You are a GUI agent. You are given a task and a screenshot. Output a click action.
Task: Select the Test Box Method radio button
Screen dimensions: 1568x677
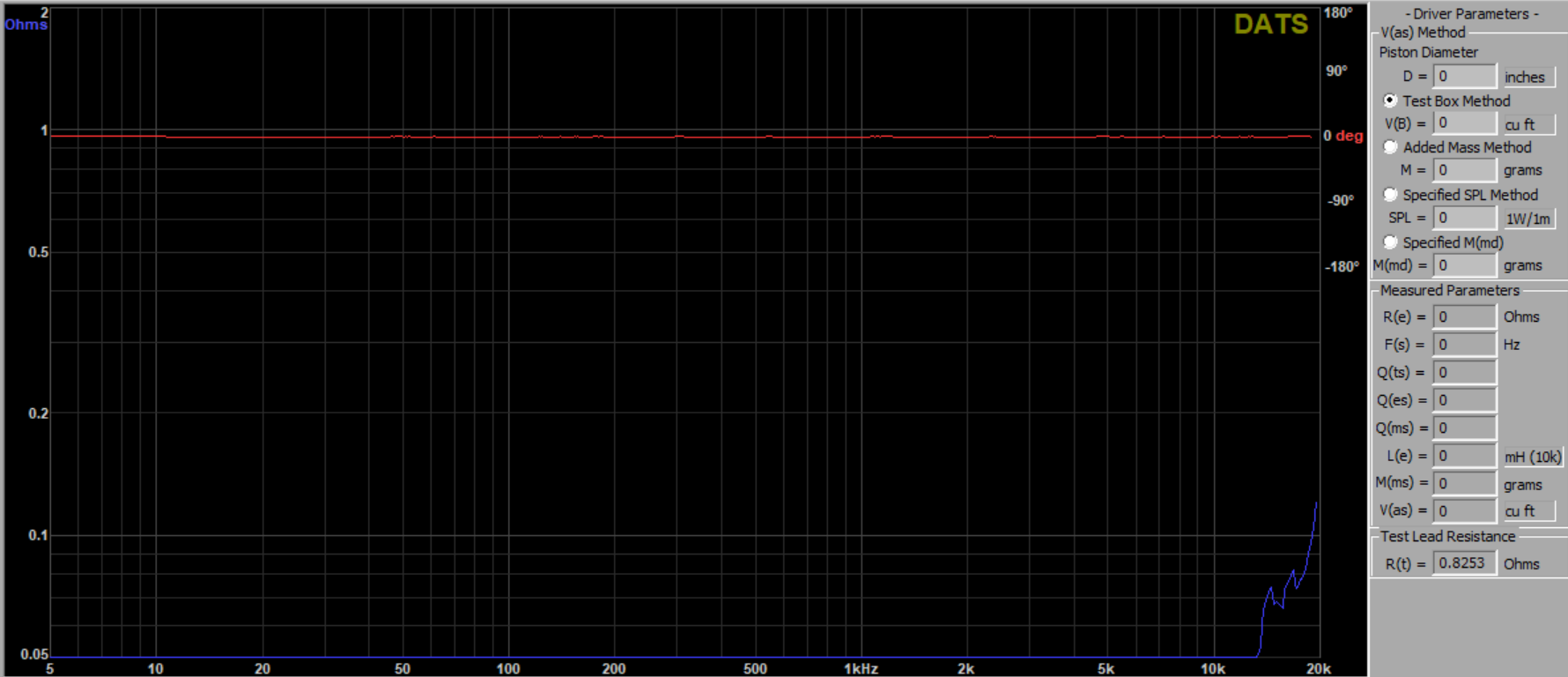1390,100
